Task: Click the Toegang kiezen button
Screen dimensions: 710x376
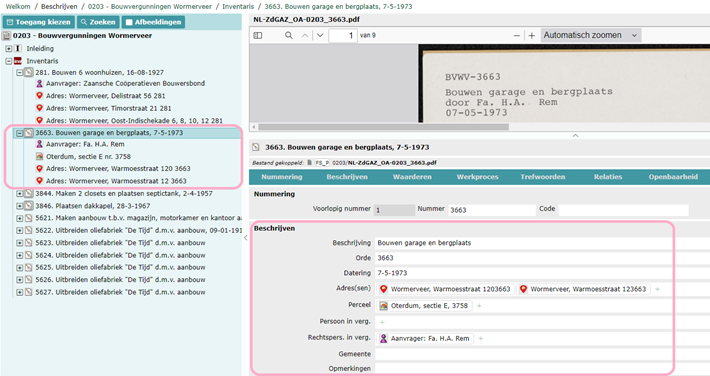Action: click(x=38, y=22)
